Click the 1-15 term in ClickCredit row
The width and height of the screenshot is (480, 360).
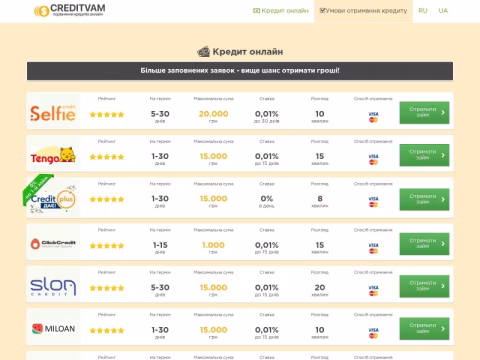(x=160, y=245)
